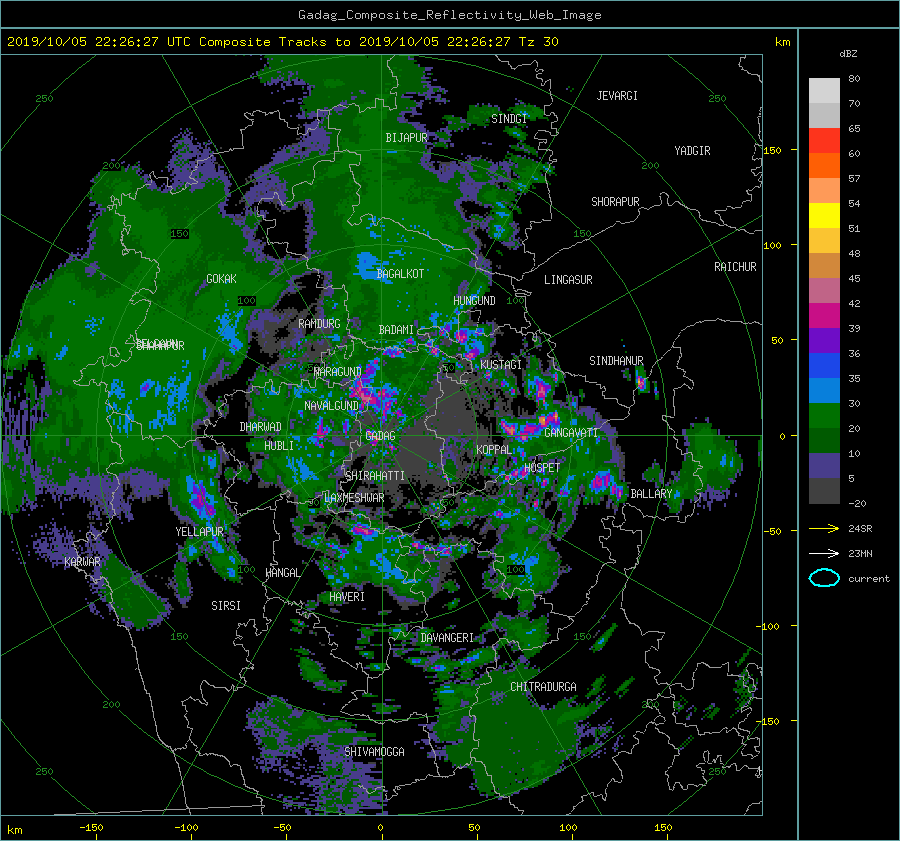Image resolution: width=900 pixels, height=841 pixels.
Task: Click the '24SR' legend label
Action: [860, 528]
